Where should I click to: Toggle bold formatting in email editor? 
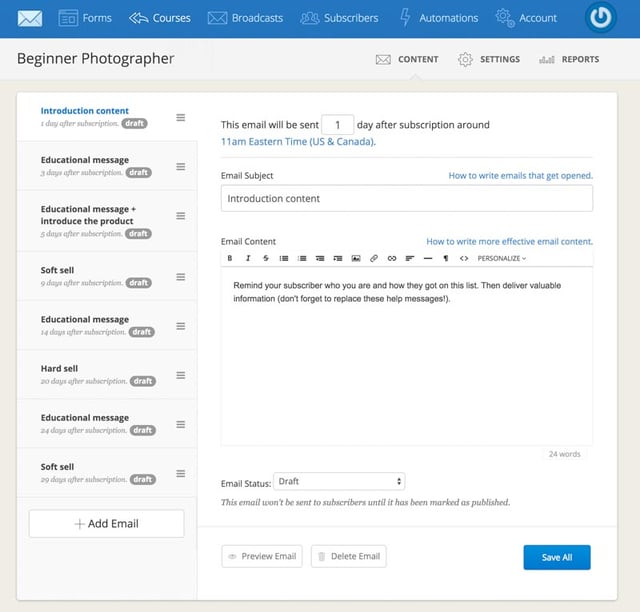click(230, 258)
